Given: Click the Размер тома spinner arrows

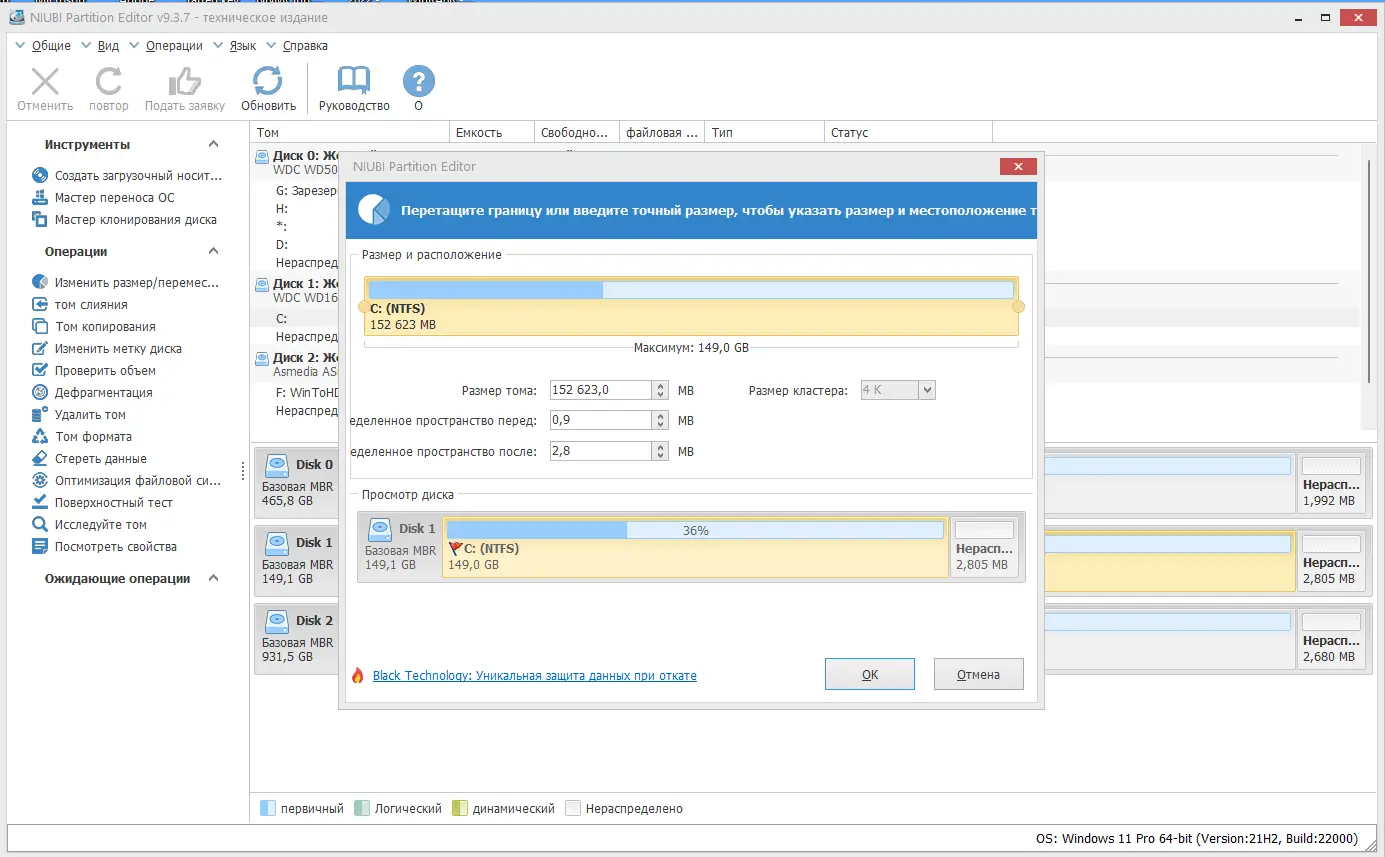Looking at the screenshot, I should coord(660,390).
